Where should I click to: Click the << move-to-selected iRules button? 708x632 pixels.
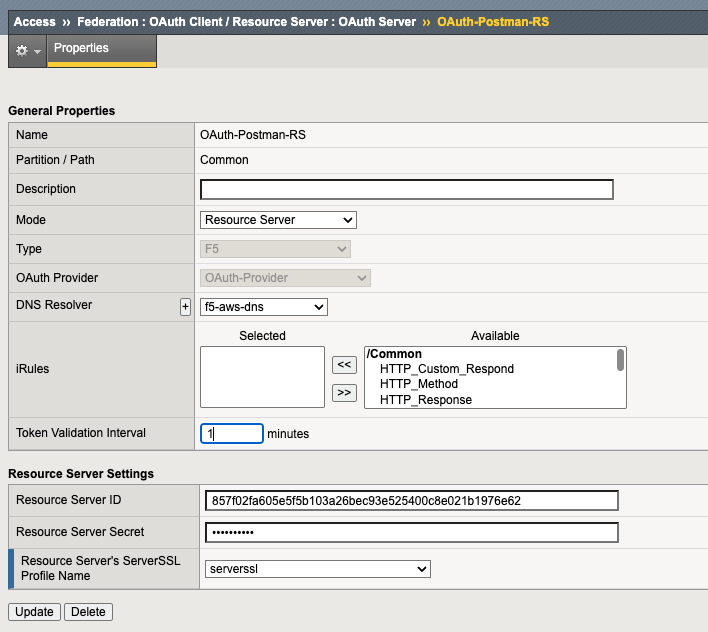pyautogui.click(x=344, y=365)
